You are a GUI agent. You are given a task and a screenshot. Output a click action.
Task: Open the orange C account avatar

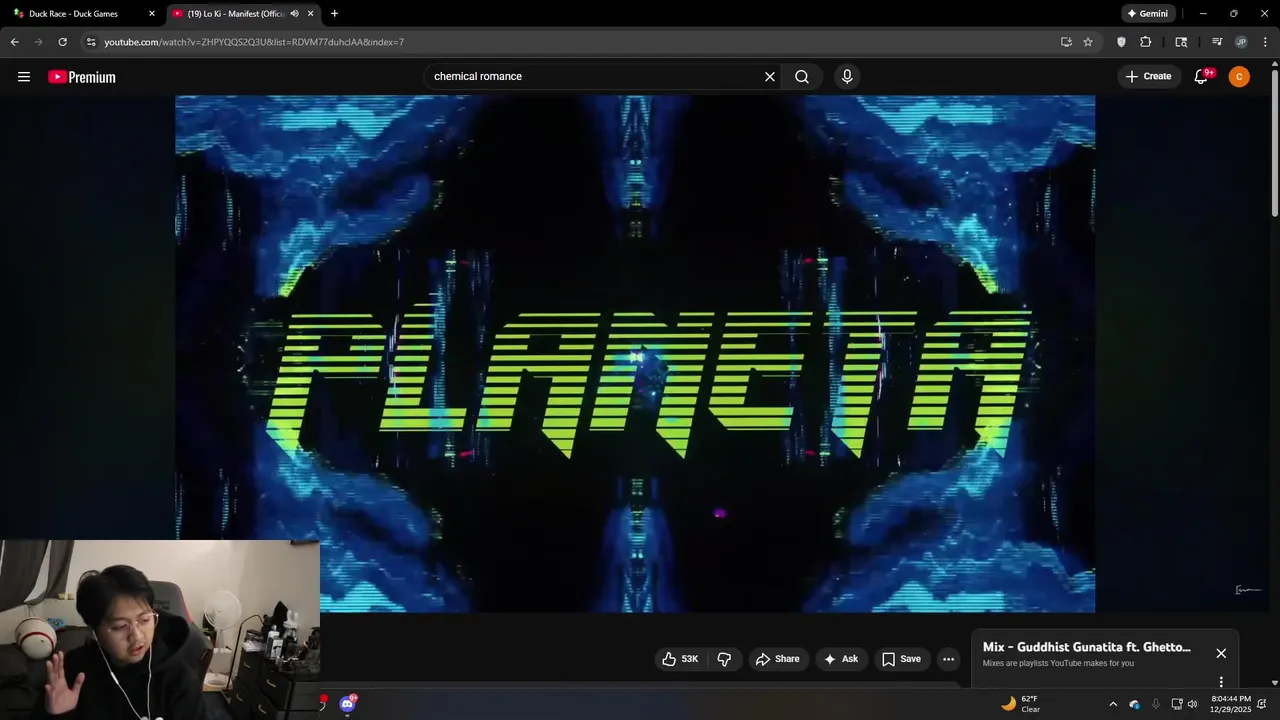[1239, 77]
